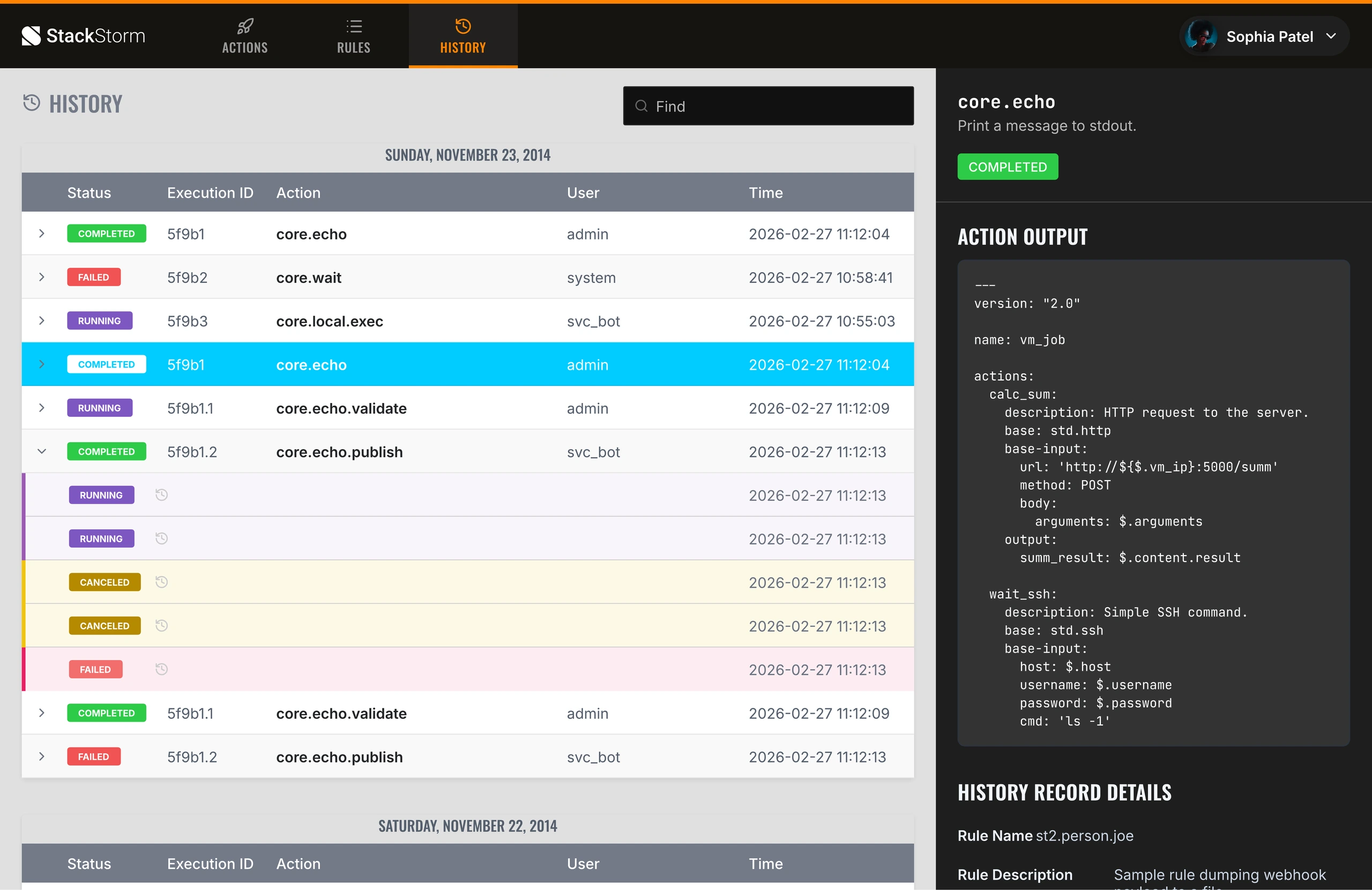Image resolution: width=1372 pixels, height=890 pixels.
Task: Expand the first core.echo 5f9b1 row
Action: click(41, 234)
